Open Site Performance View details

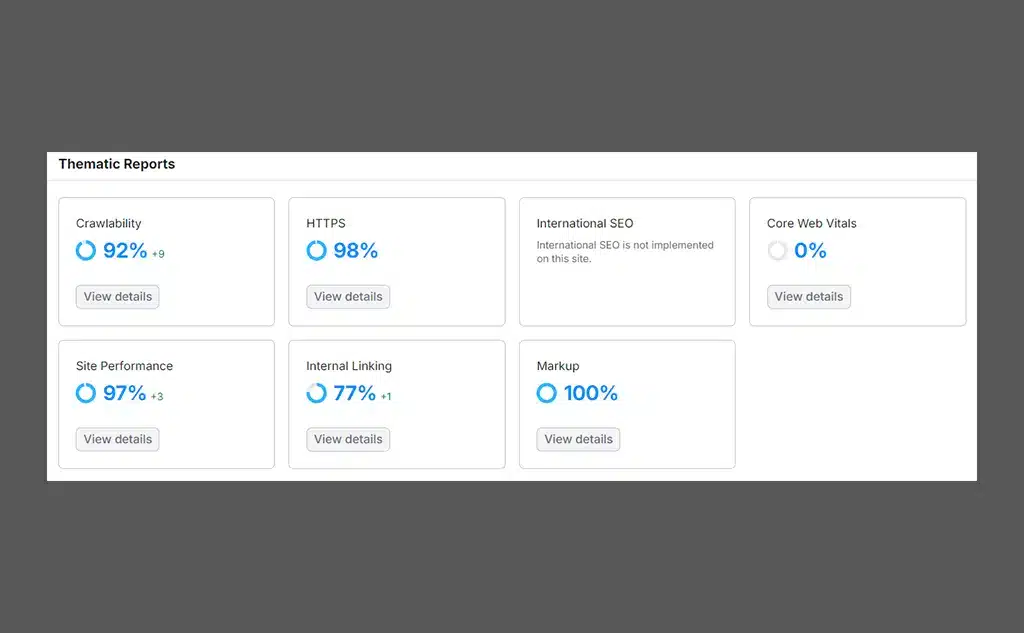tap(118, 439)
